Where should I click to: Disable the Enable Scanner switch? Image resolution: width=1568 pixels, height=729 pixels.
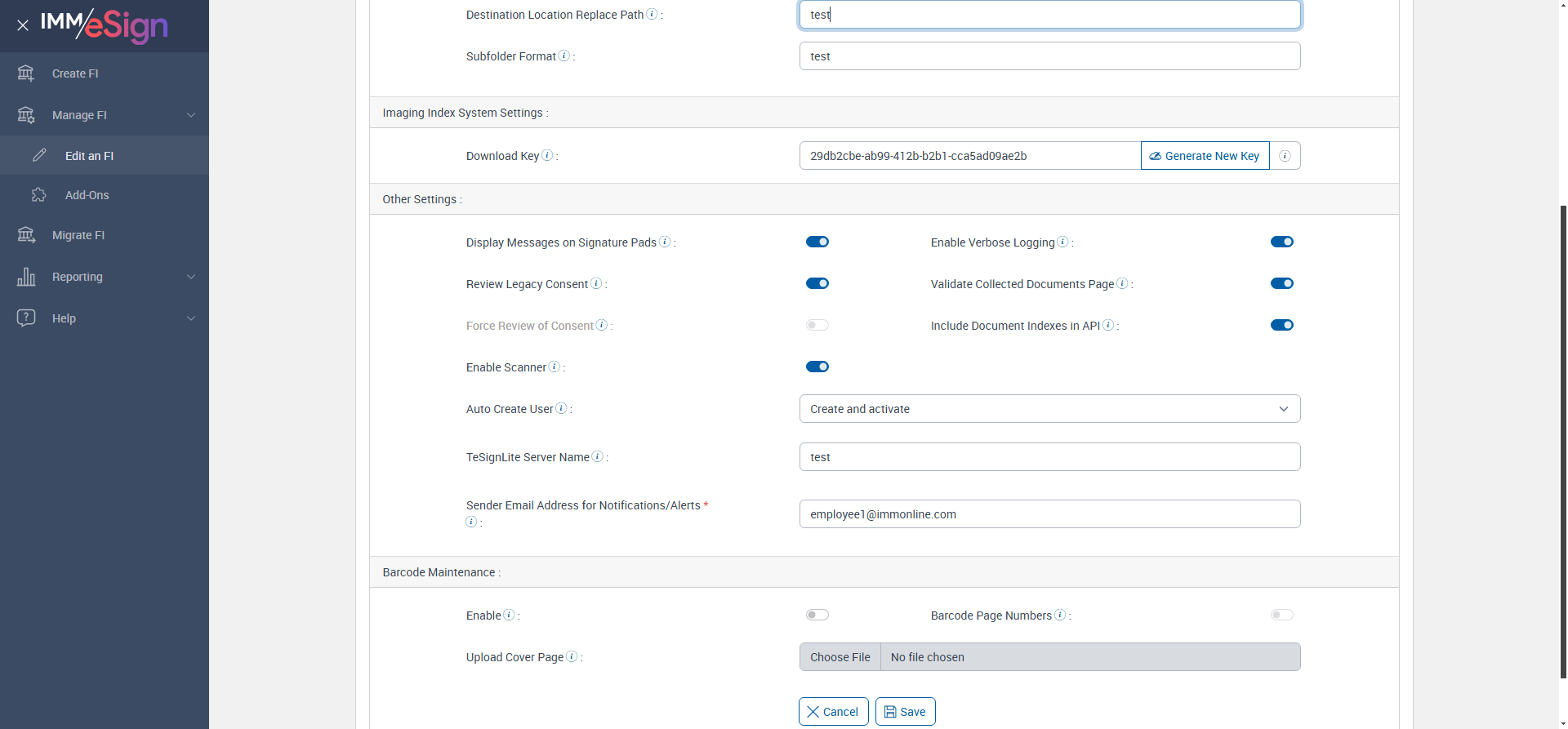(817, 367)
